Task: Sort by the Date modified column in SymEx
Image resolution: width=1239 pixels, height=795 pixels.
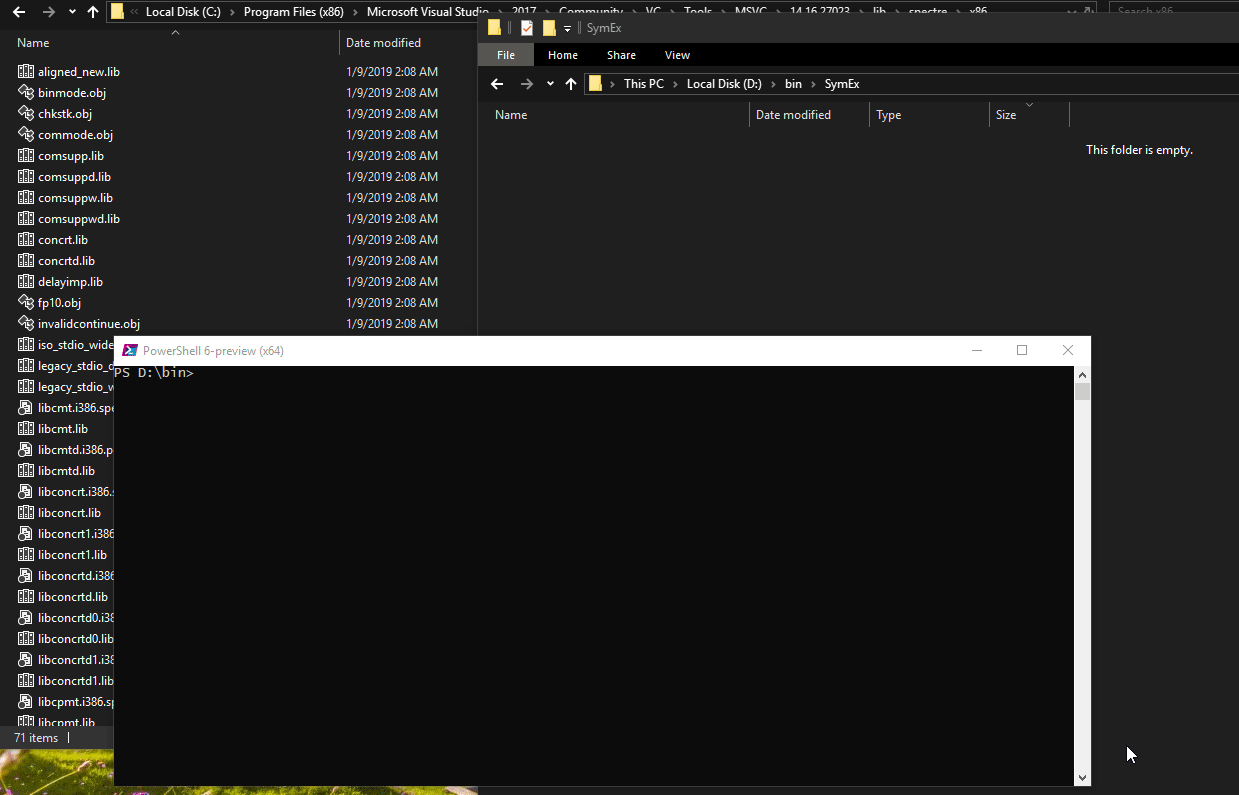Action: tap(793, 115)
